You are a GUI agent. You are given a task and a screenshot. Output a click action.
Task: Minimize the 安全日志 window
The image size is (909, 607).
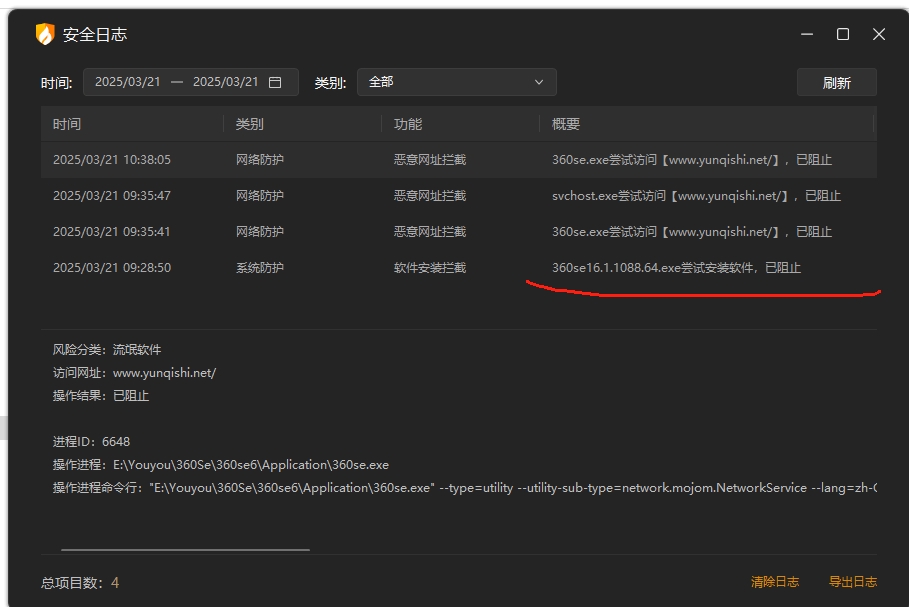pyautogui.click(x=807, y=34)
